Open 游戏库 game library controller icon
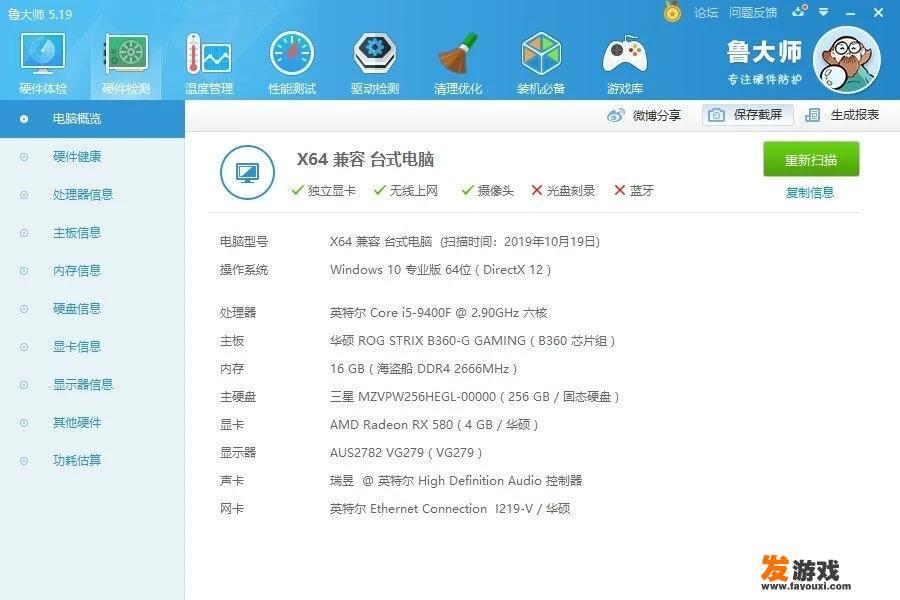900x600 pixels. click(624, 55)
